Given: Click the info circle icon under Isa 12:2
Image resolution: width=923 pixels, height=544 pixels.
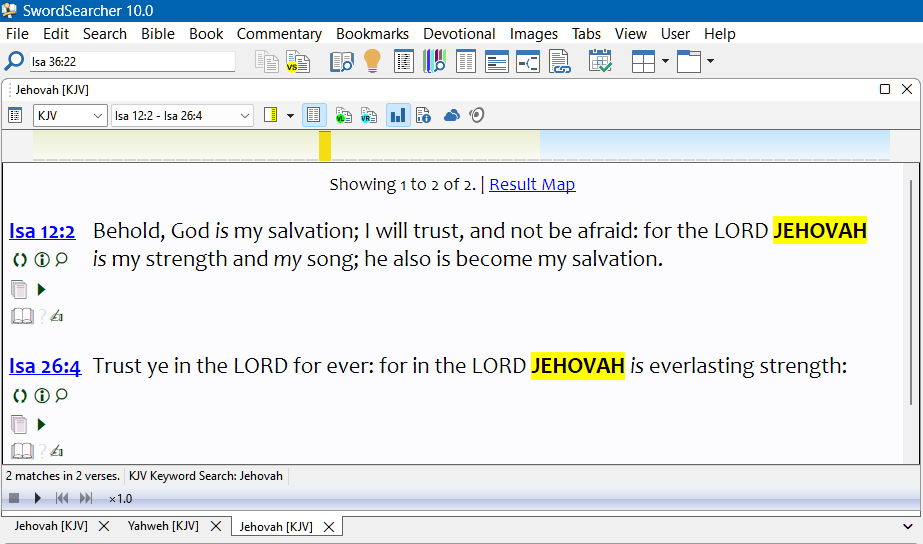Looking at the screenshot, I should point(42,260).
